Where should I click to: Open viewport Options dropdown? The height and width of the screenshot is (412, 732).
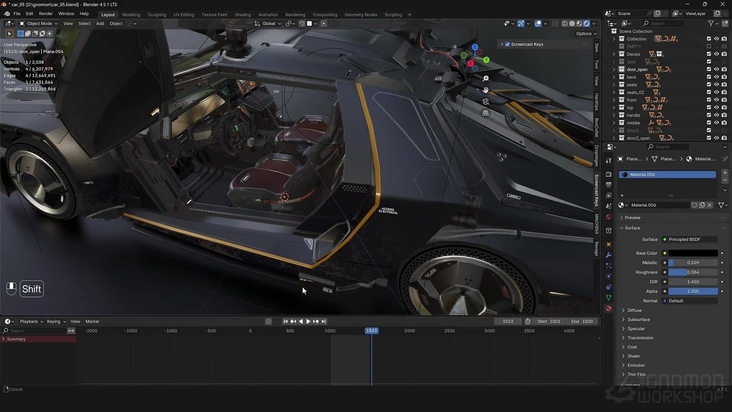click(586, 34)
